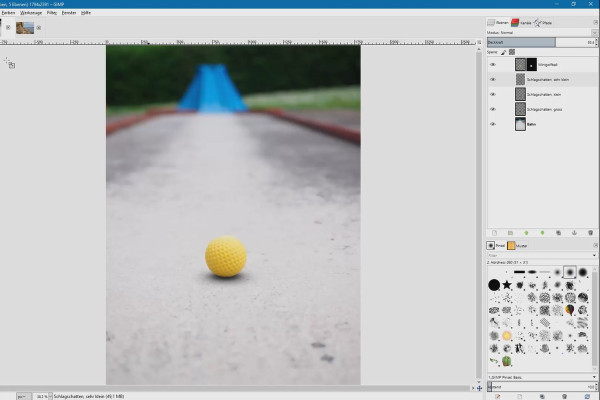Pick the thick black line brush
Image resolution: width=600 pixels, height=400 pixels.
[519, 272]
